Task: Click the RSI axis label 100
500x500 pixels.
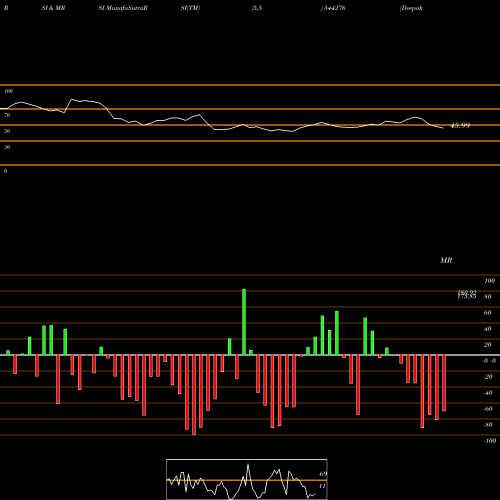Action: 9,91
